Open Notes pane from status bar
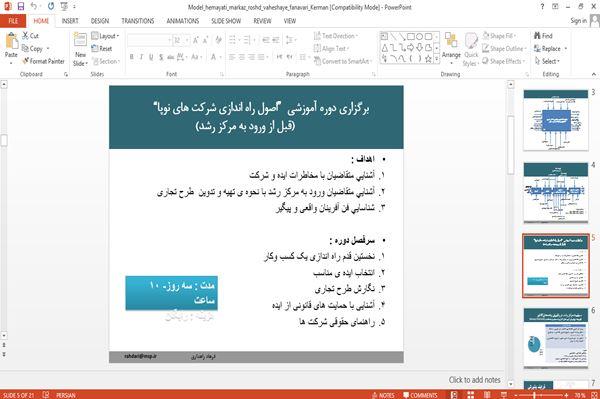The image size is (600, 399). tap(383, 395)
